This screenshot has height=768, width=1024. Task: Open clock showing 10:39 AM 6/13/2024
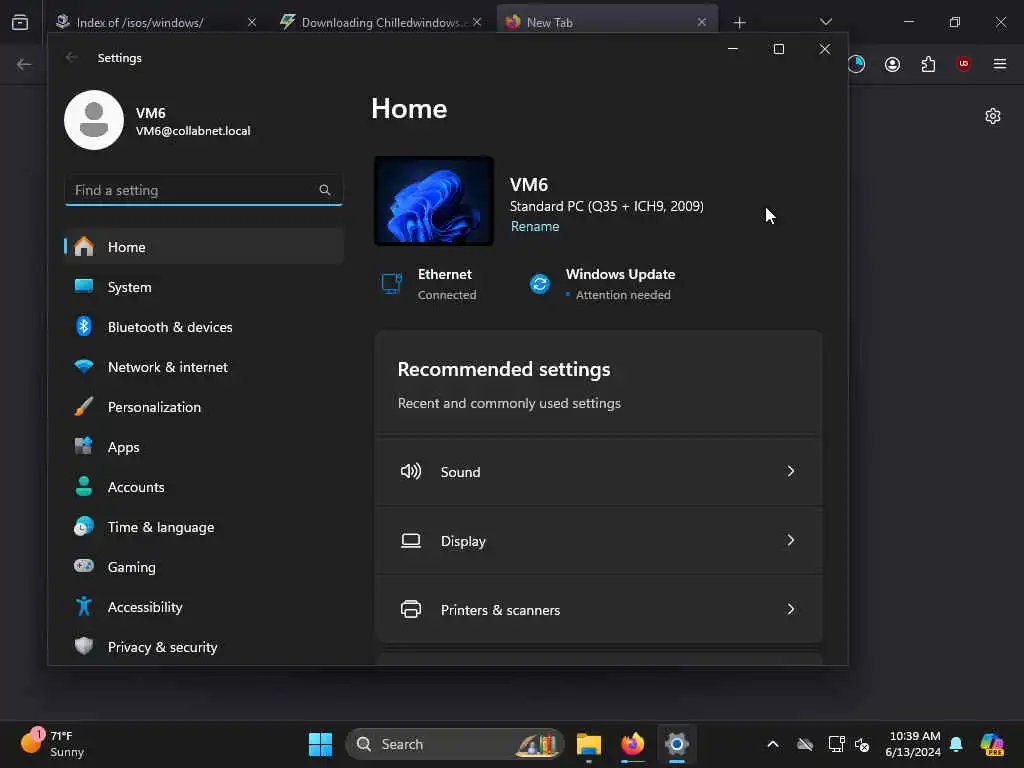[914, 744]
